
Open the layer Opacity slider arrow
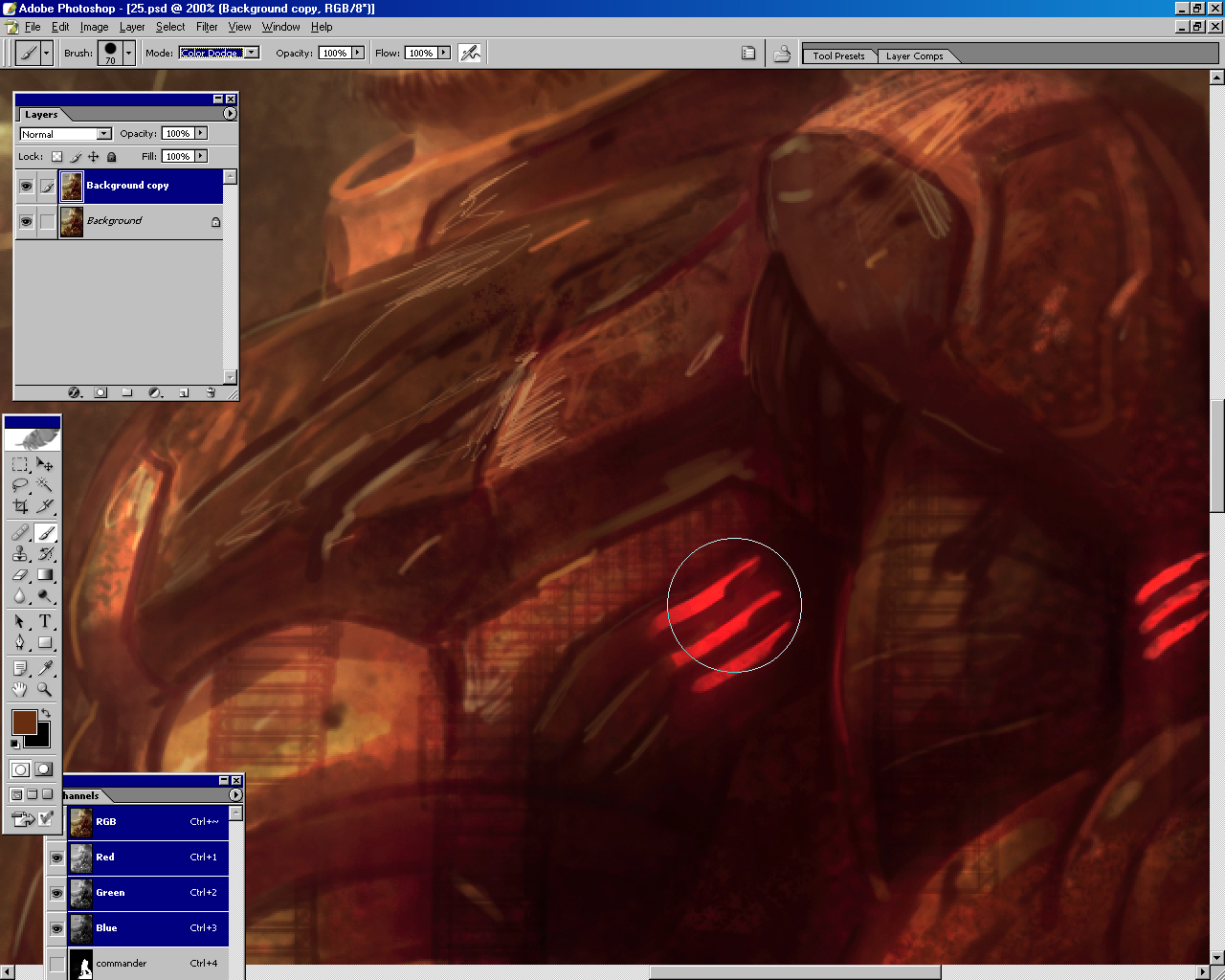201,133
